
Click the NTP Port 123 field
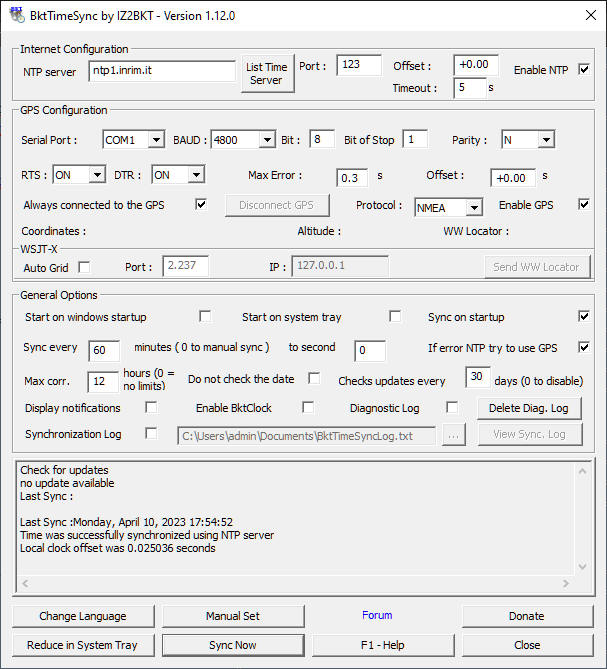(x=359, y=65)
